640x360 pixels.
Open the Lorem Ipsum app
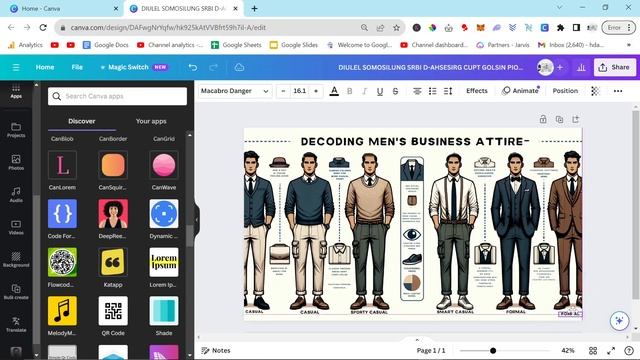point(164,262)
